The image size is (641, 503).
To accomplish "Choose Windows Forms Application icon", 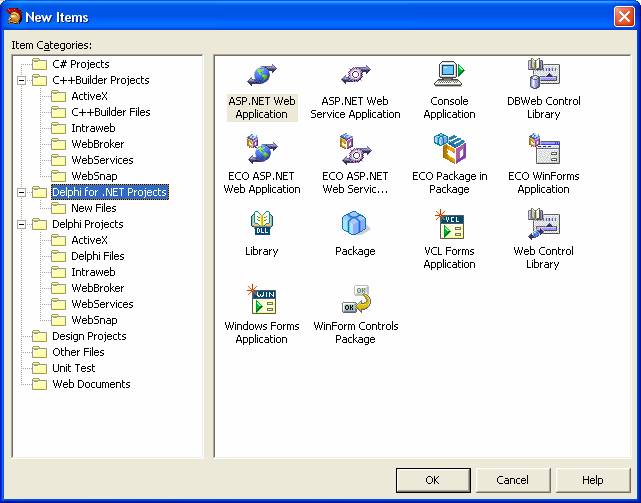I will pos(262,299).
